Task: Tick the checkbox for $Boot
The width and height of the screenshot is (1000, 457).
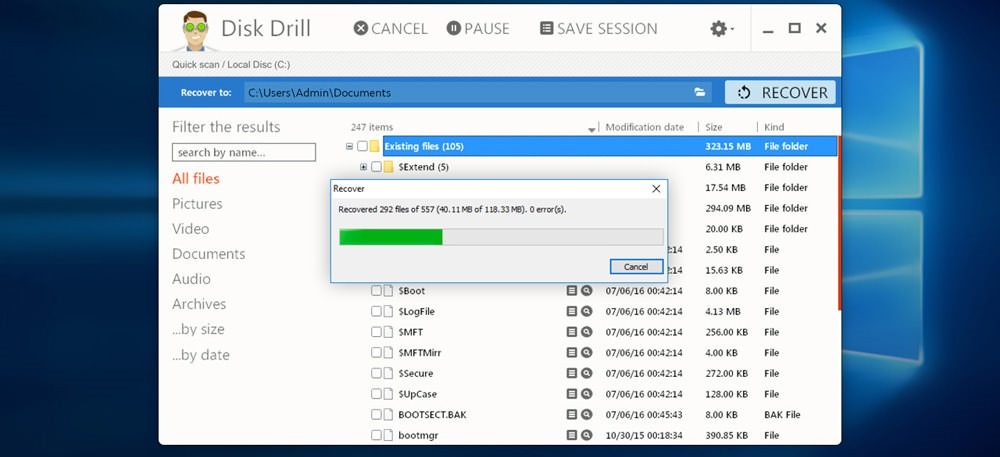Action: click(376, 291)
